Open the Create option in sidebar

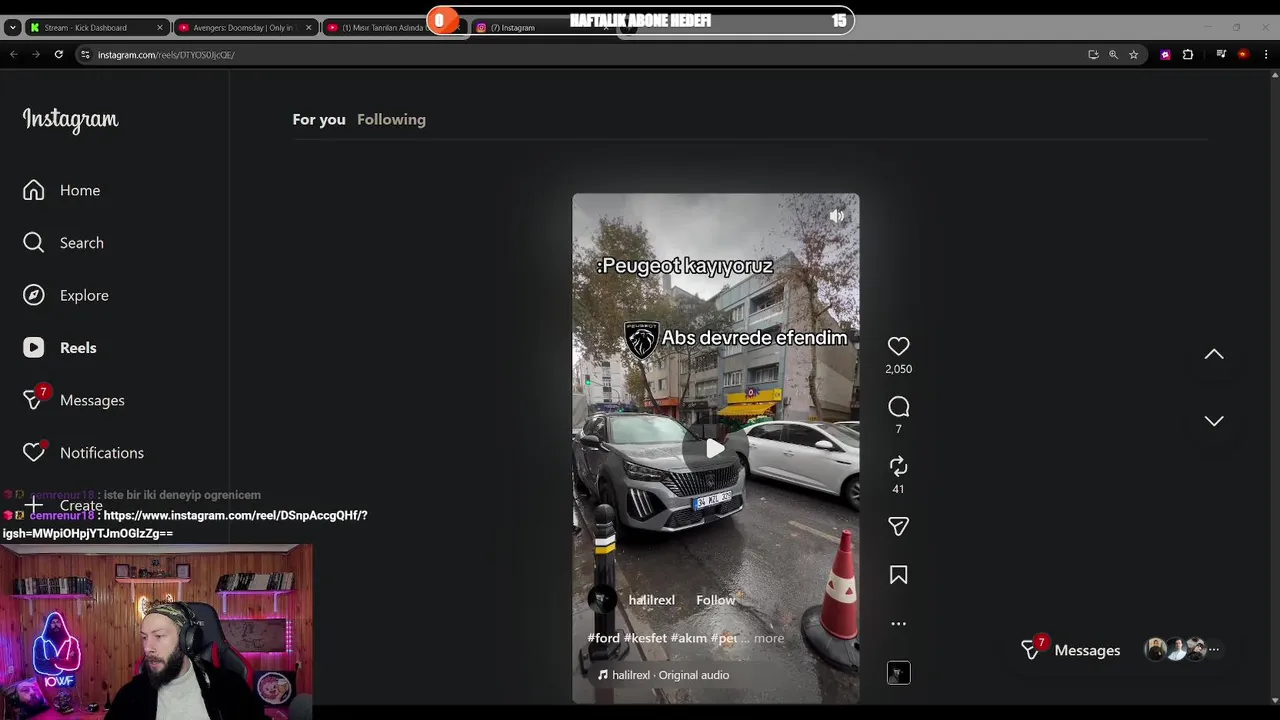(x=63, y=506)
